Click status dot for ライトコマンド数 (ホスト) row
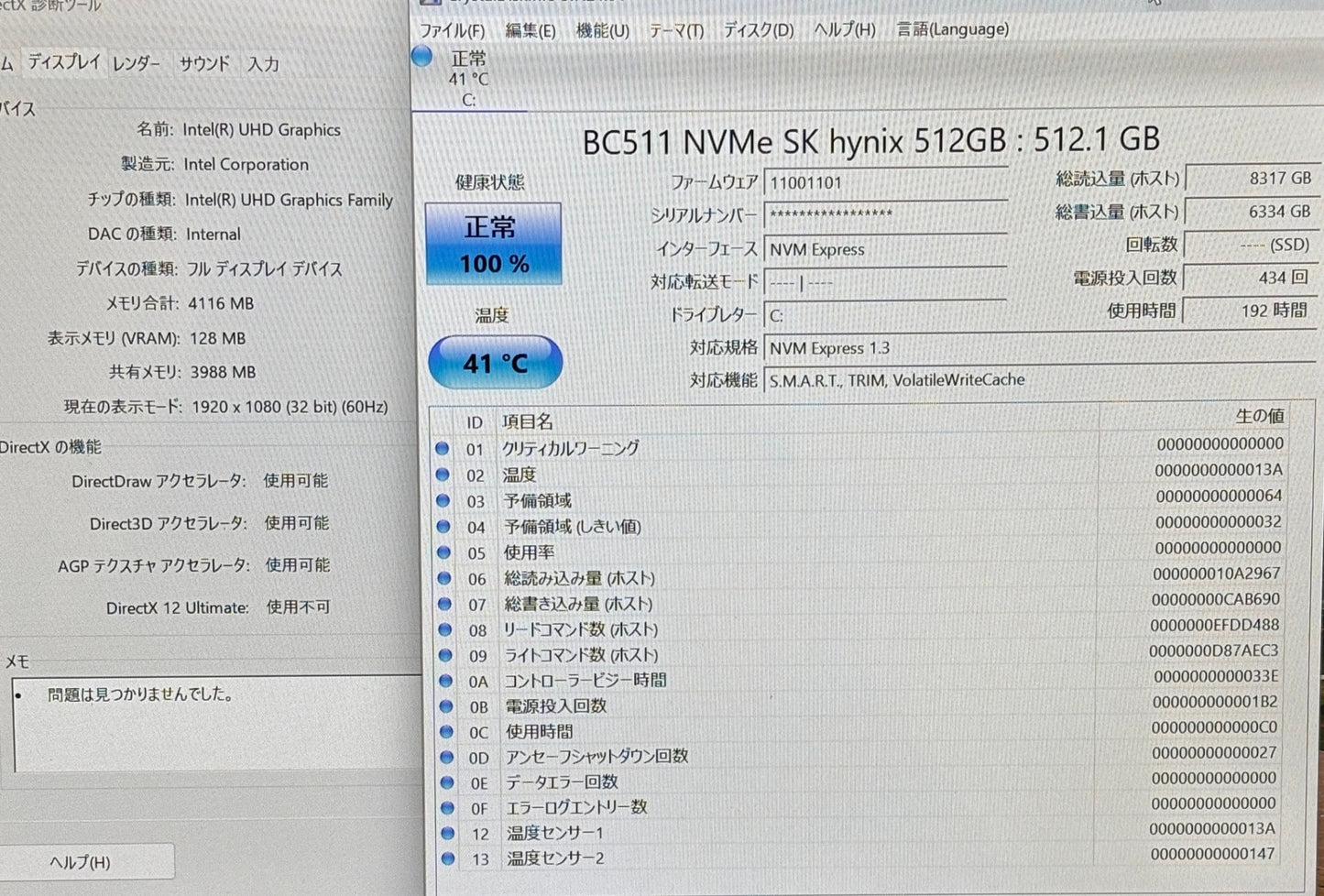Screen dimensions: 1324x896 pyautogui.click(x=445, y=655)
